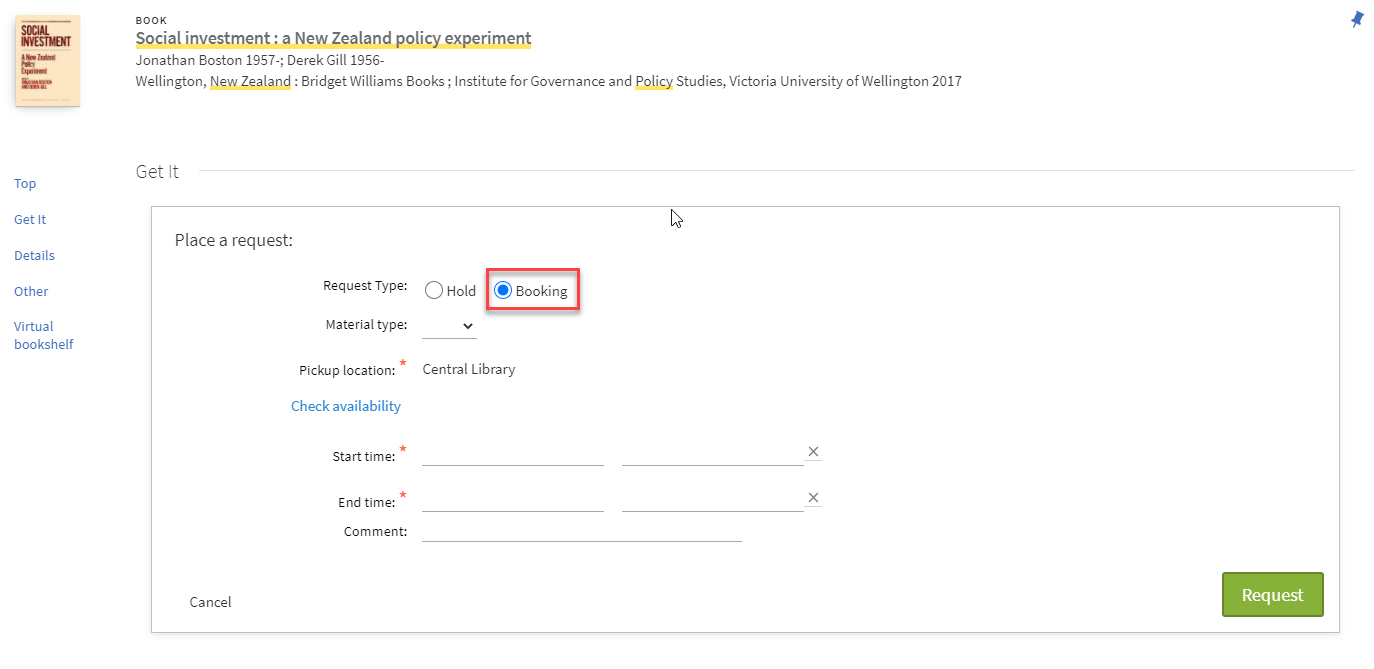1374x669 pixels.
Task: Navigate to Details section
Action: point(34,256)
